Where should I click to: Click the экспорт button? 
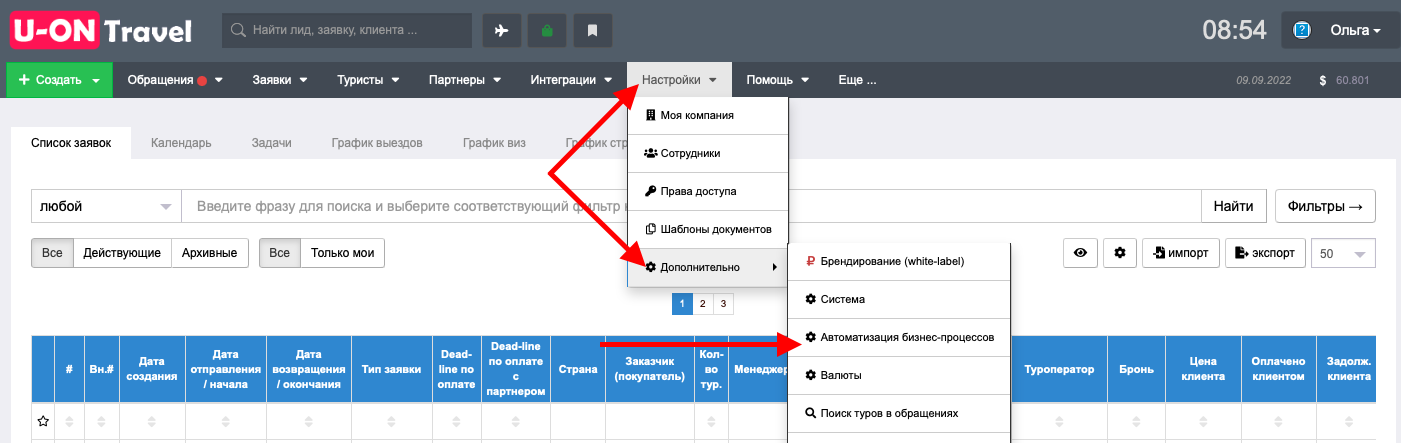(x=1266, y=253)
